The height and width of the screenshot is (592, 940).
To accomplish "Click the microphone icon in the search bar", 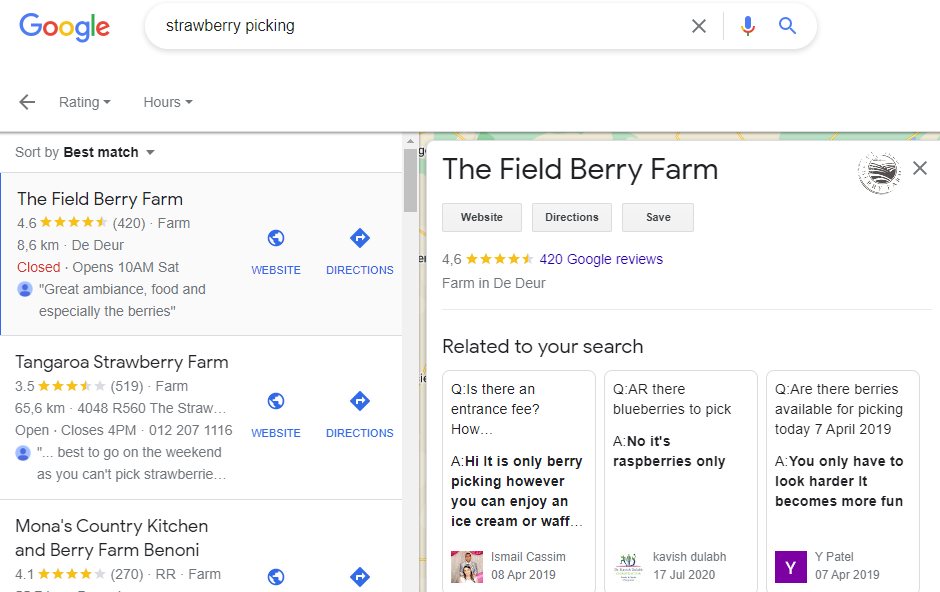I will click(747, 25).
